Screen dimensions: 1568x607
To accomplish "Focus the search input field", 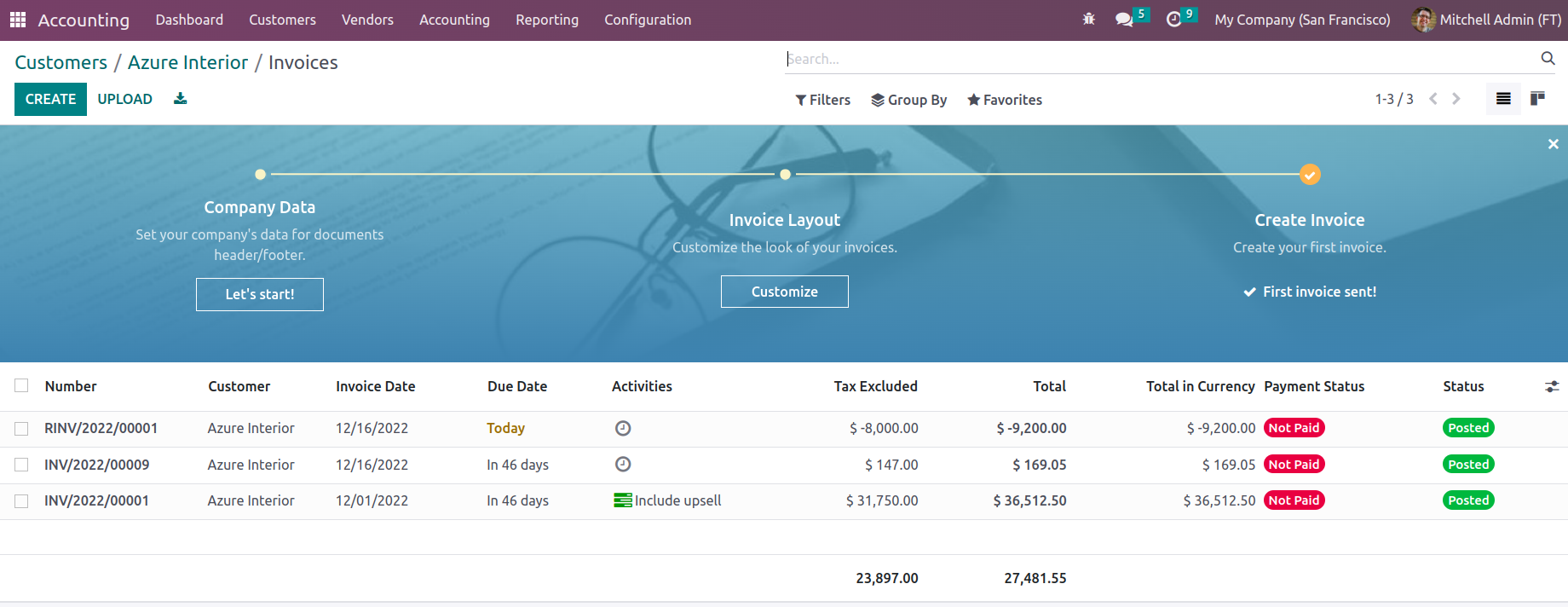I will pyautogui.click(x=1159, y=59).
